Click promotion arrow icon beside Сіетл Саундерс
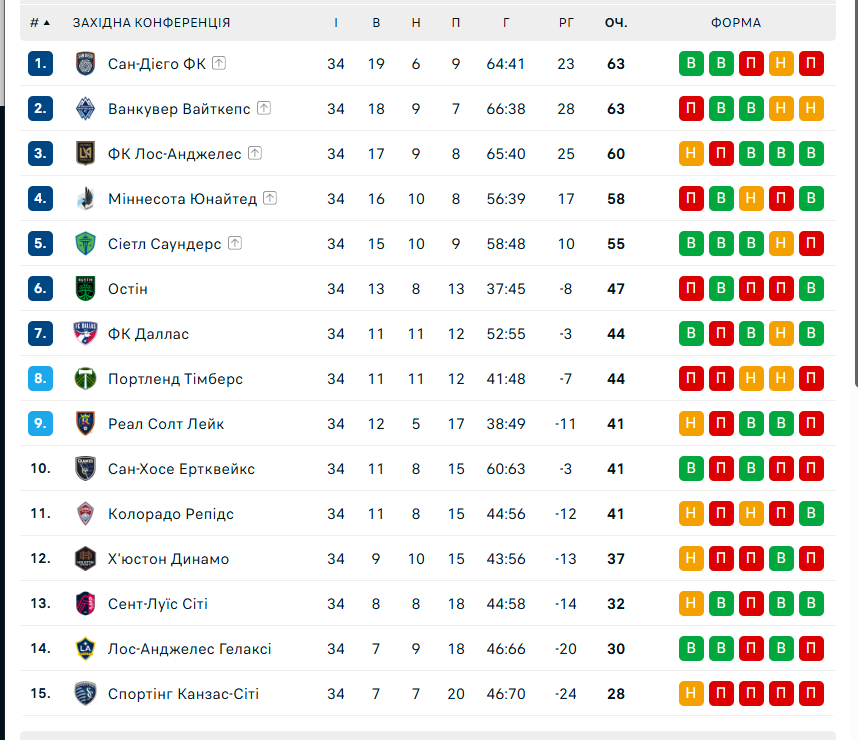 click(235, 243)
